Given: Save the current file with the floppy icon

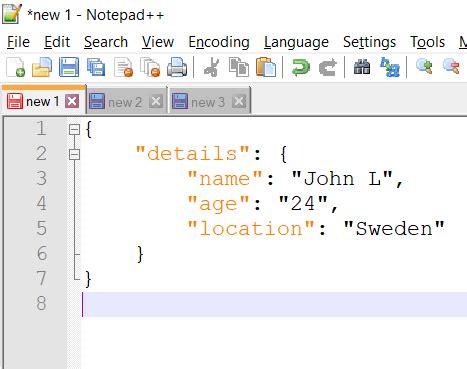Looking at the screenshot, I should (x=69, y=67).
